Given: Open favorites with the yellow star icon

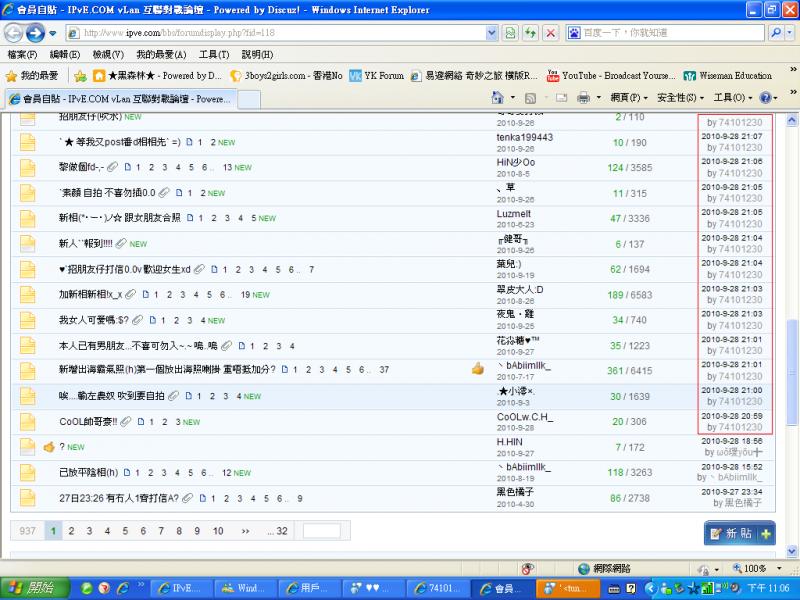Looking at the screenshot, I should tap(12, 75).
